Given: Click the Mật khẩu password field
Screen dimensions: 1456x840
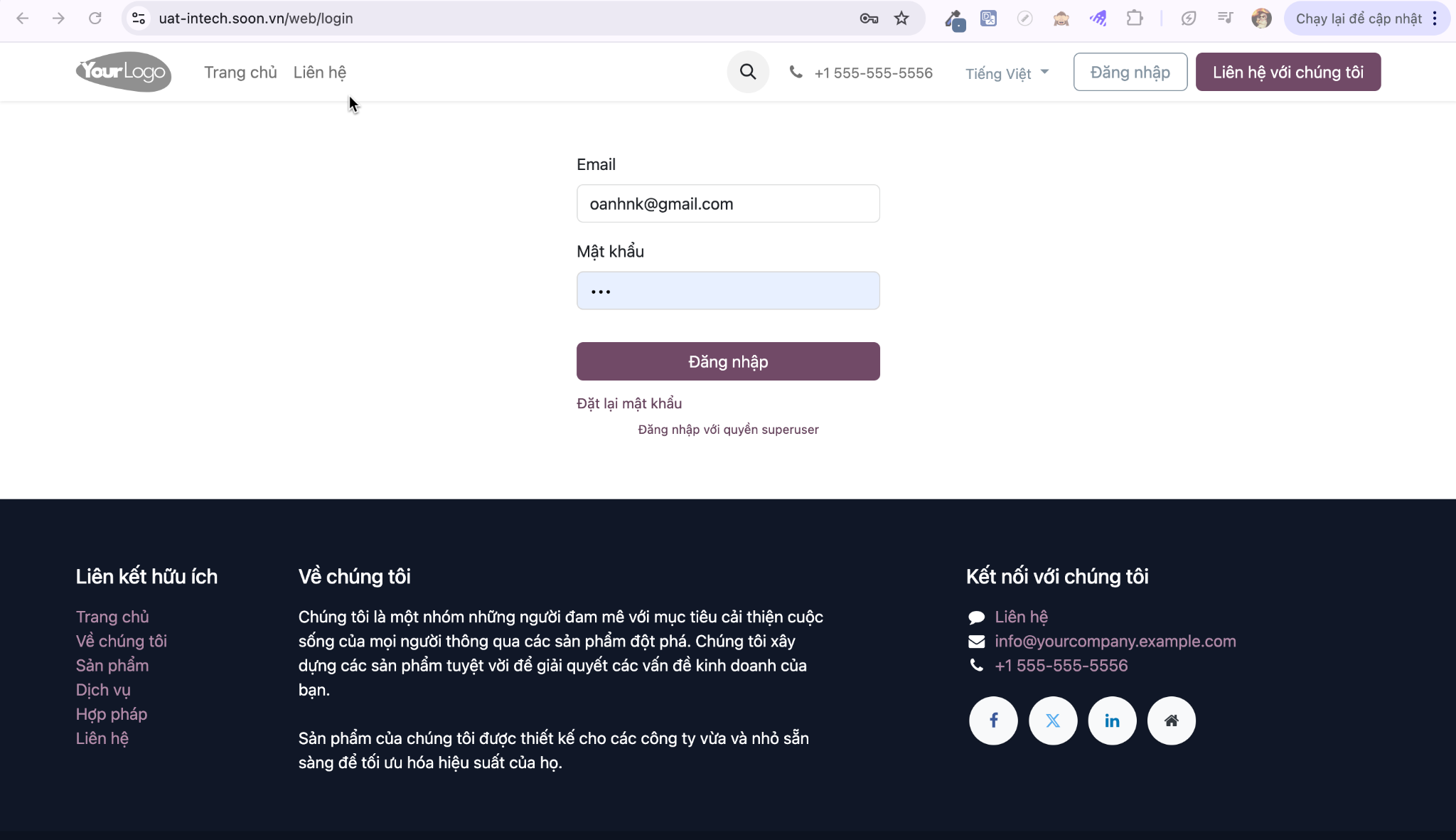Looking at the screenshot, I should coord(728,290).
